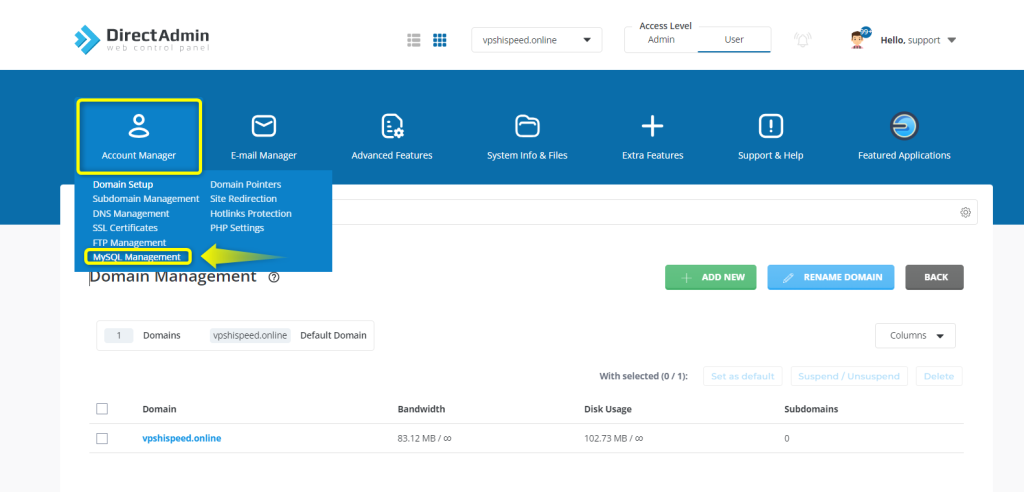This screenshot has height=492, width=1024.
Task: Sort by Domain column header
Action: (x=159, y=409)
